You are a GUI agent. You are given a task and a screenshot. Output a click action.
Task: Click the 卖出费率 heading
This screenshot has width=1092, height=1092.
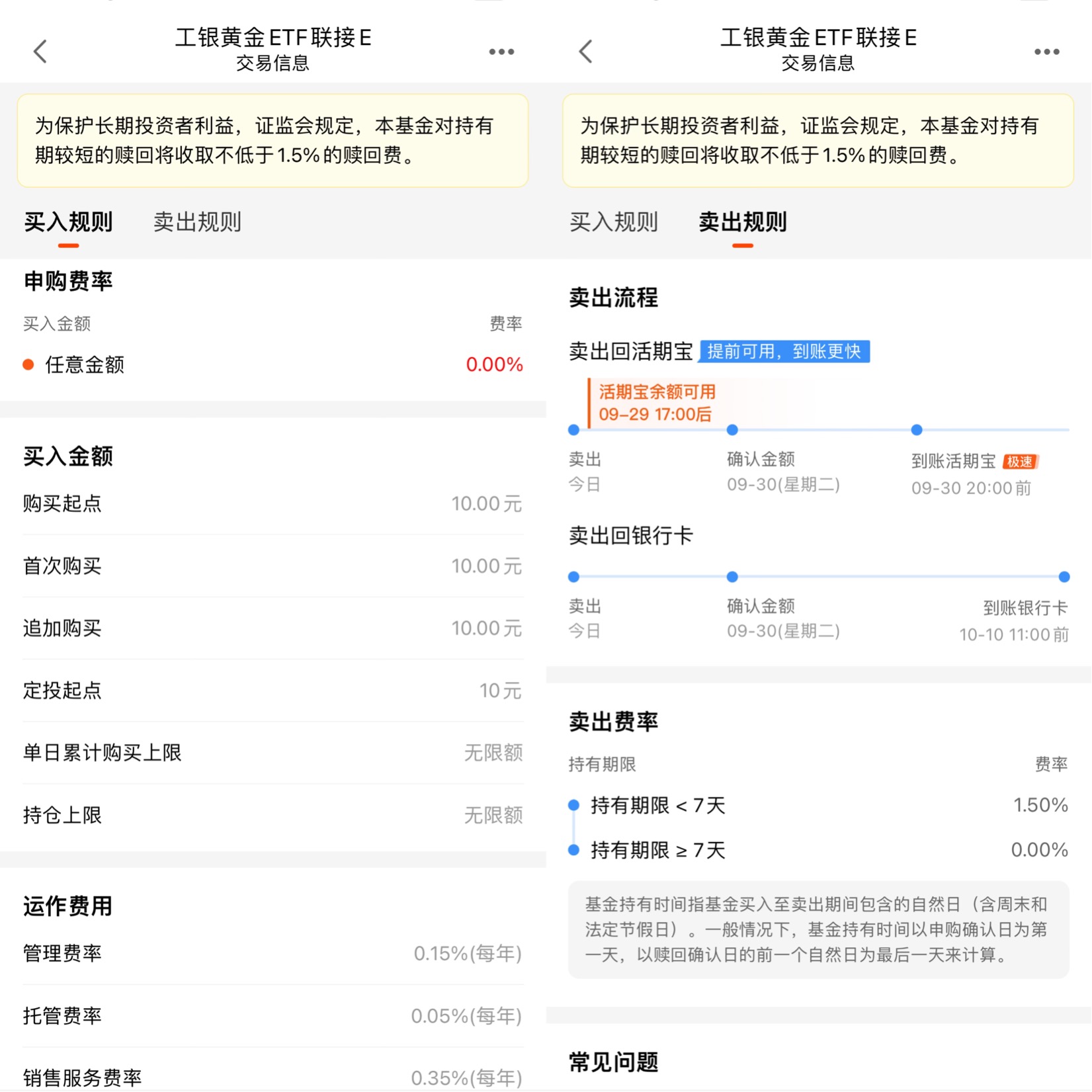(x=613, y=722)
